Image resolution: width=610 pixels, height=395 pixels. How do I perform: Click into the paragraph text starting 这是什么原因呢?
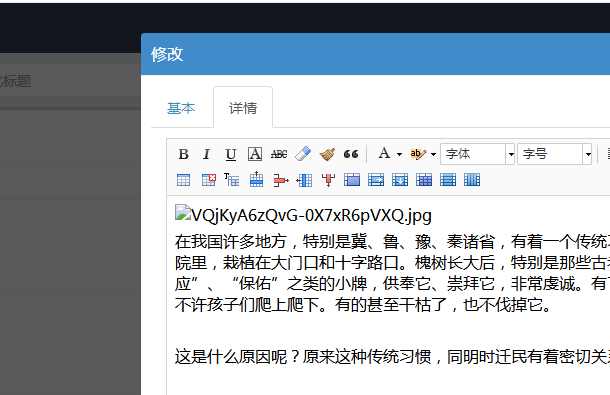392,356
